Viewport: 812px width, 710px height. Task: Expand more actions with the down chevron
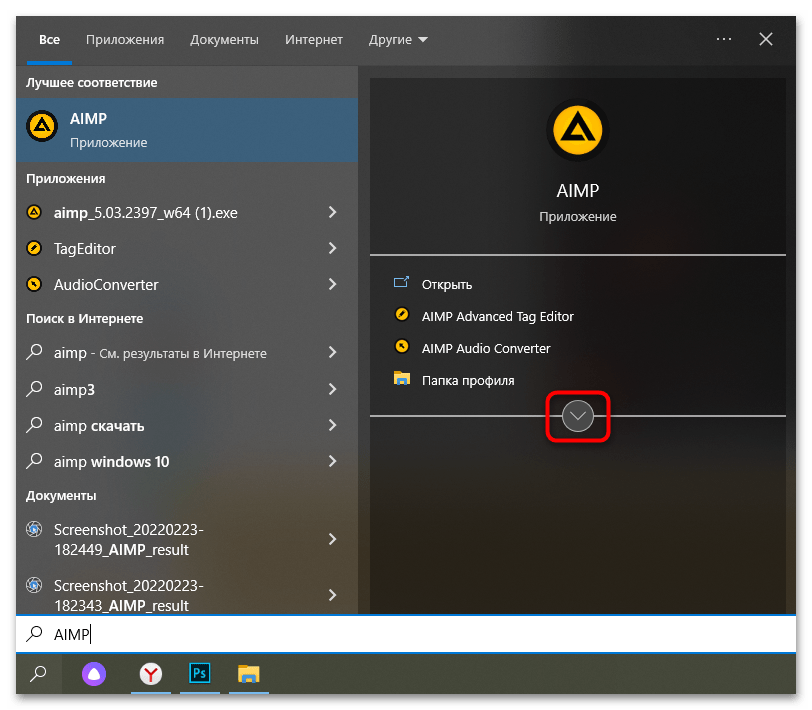point(578,416)
